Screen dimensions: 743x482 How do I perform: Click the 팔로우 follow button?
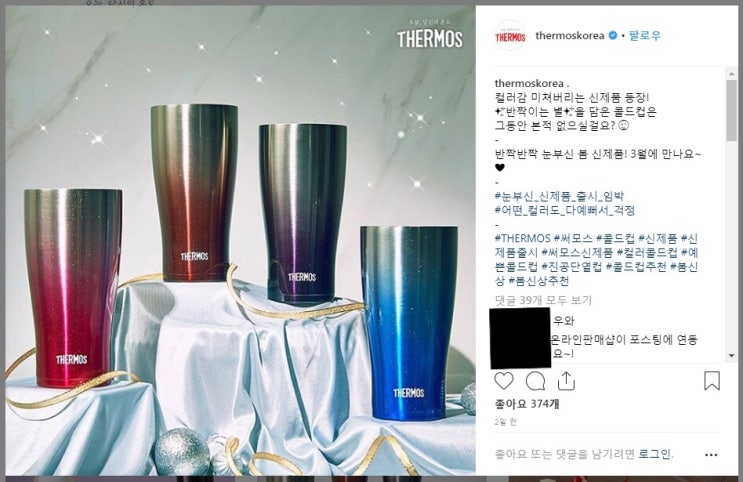click(x=644, y=36)
